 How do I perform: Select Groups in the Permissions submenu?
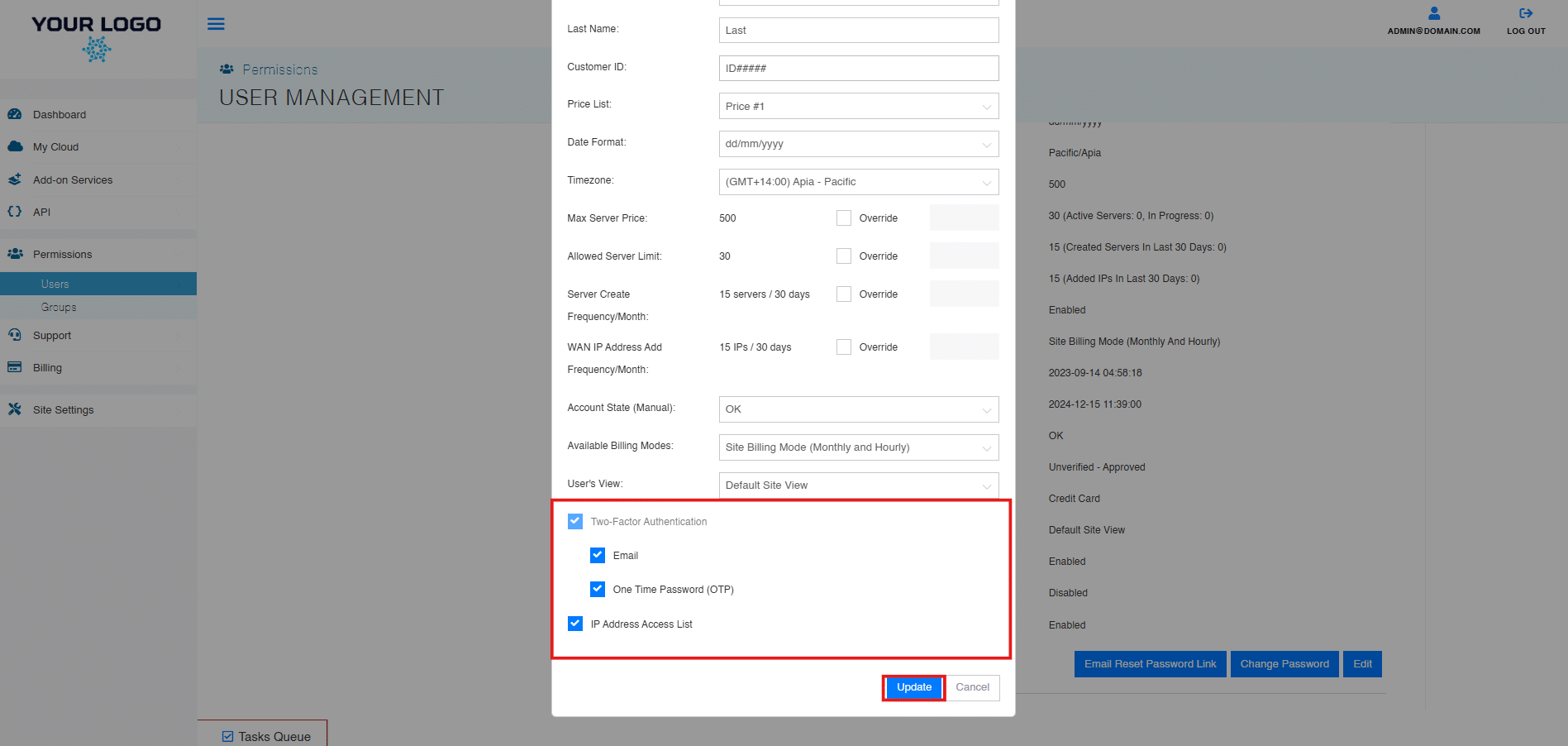point(59,307)
